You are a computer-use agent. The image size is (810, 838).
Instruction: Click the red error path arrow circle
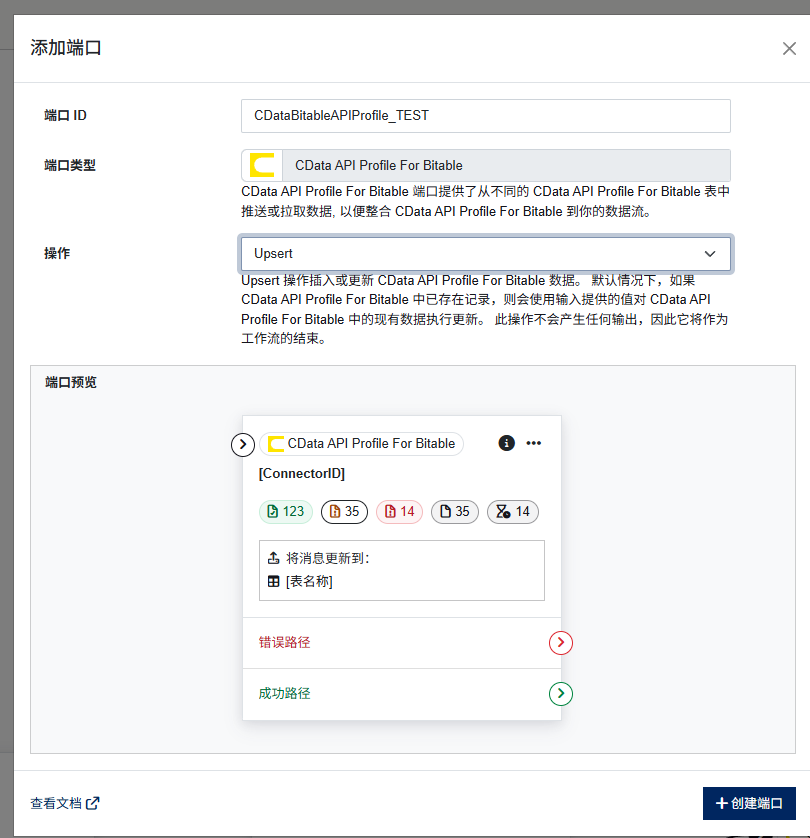[560, 642]
